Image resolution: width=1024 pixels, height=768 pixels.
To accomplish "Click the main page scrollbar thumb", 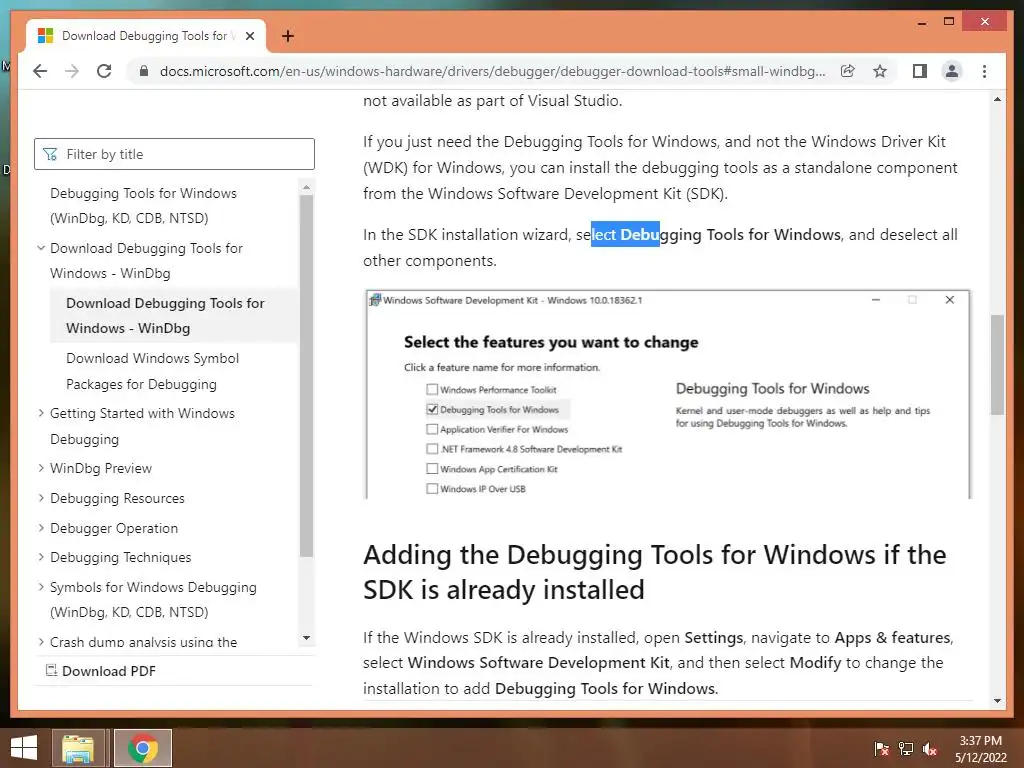I will [x=997, y=364].
